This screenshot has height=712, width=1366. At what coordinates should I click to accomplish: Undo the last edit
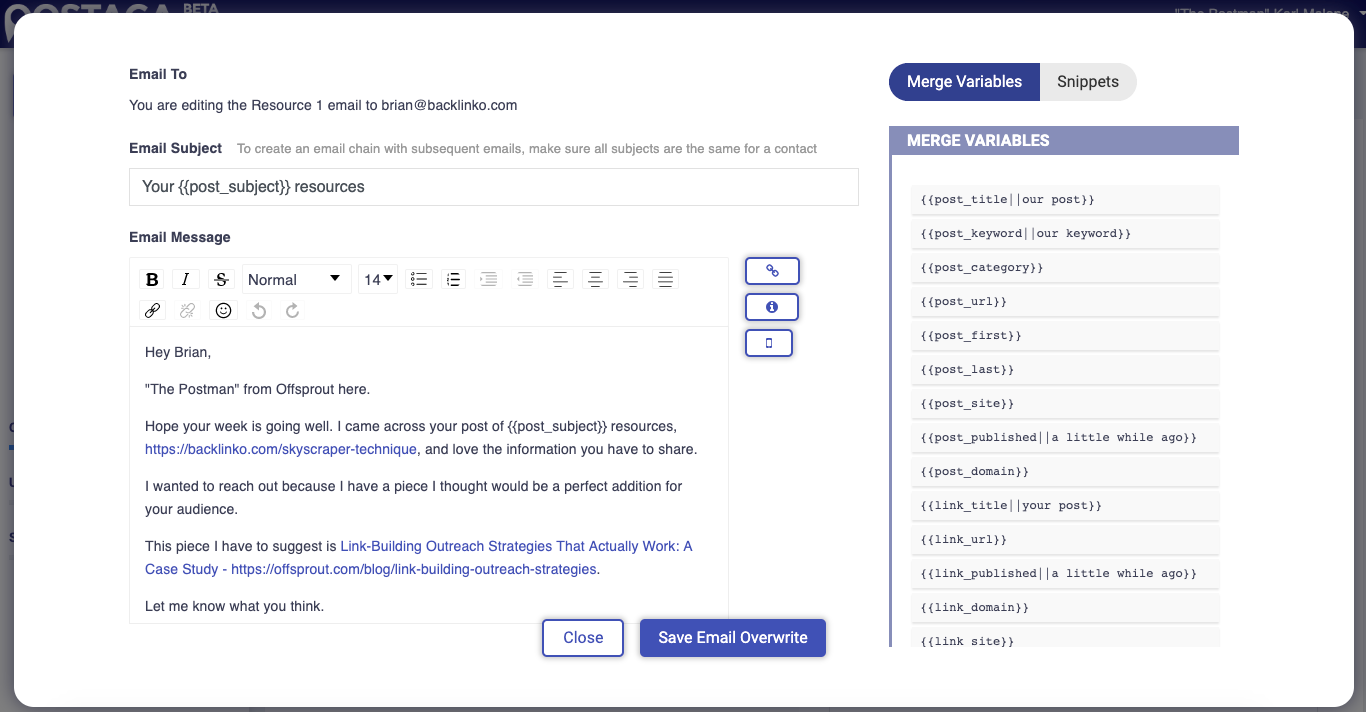click(x=259, y=311)
